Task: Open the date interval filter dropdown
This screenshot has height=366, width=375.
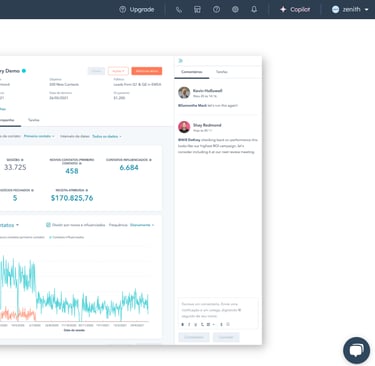Action: pyautogui.click(x=107, y=136)
